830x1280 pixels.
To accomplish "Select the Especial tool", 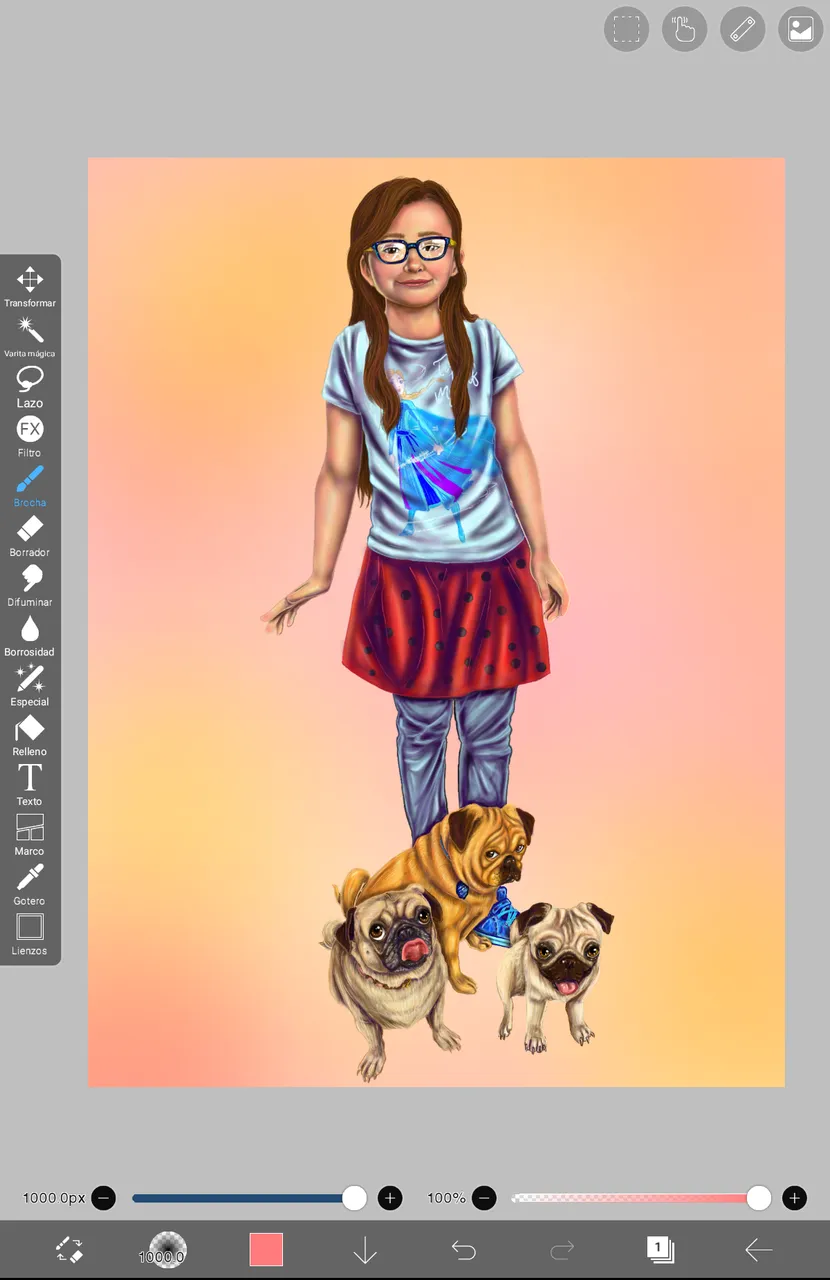I will (30, 686).
